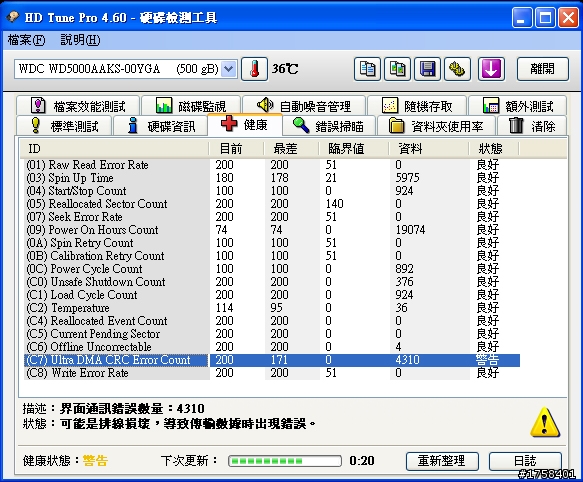The height and width of the screenshot is (482, 583).
Task: Switch to 自動噪音管理 tab
Action: coord(304,106)
